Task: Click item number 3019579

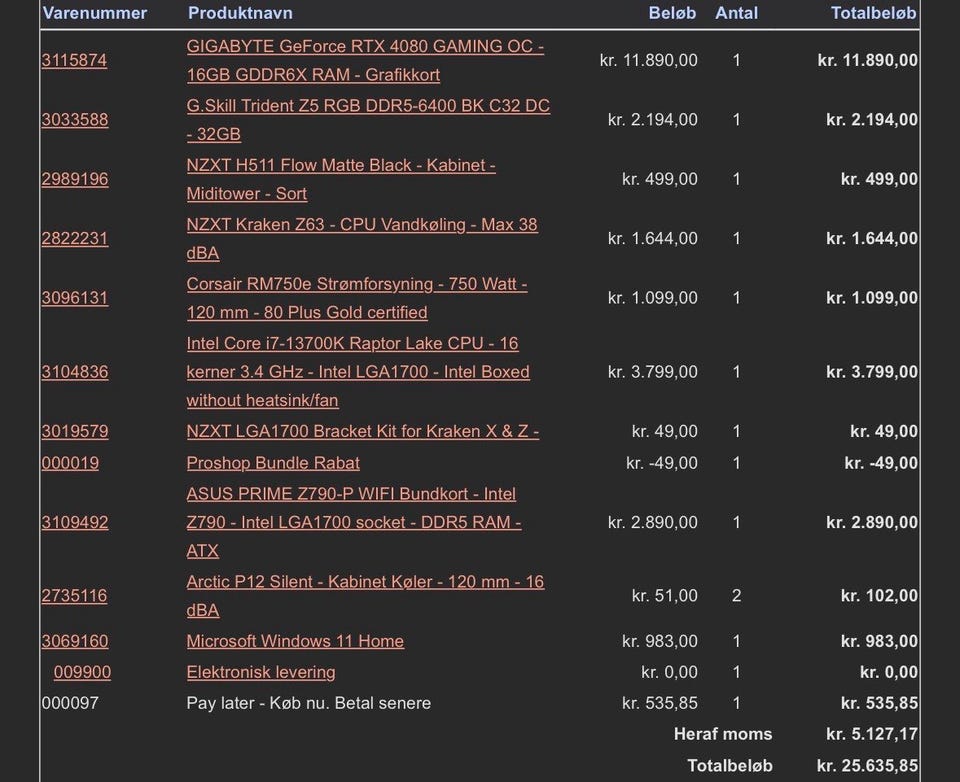Action: (75, 431)
